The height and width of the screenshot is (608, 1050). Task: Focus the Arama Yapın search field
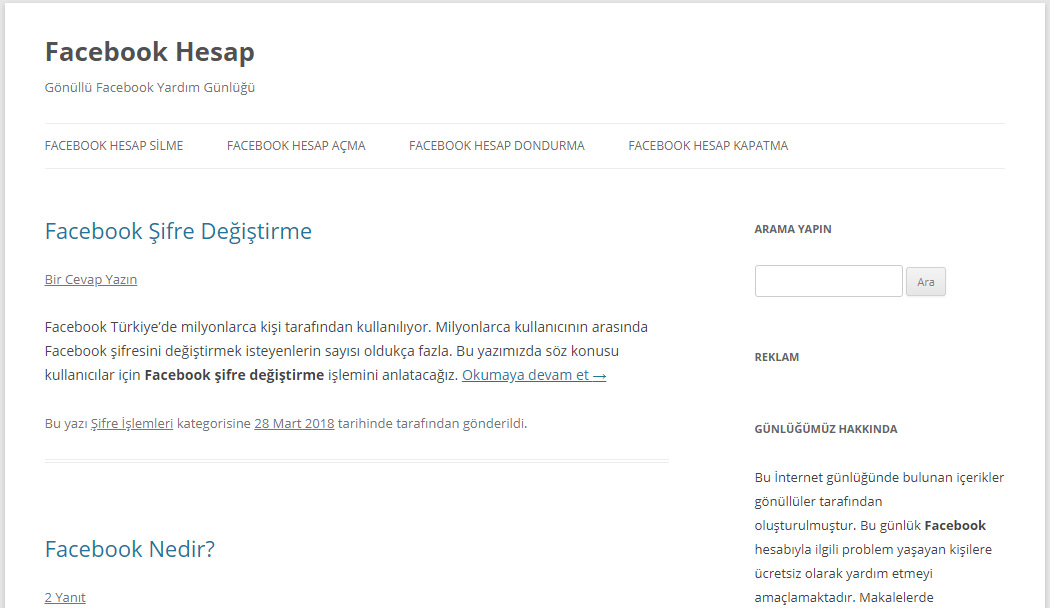pos(828,281)
